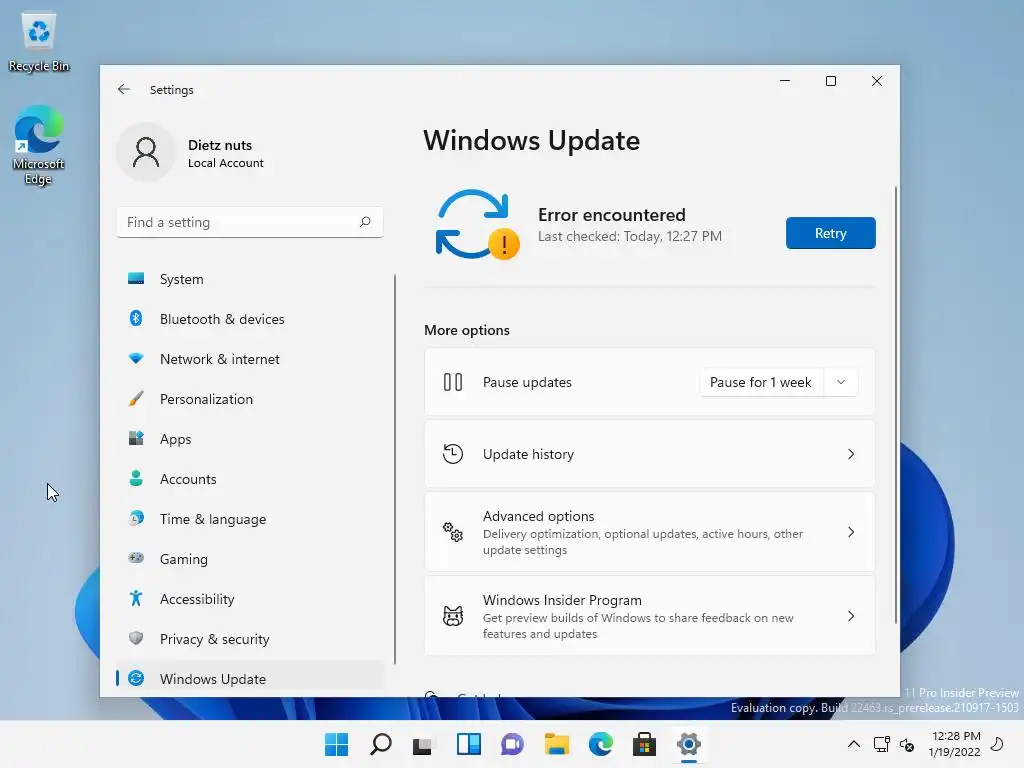
Task: Click the network tray icon
Action: 882,744
